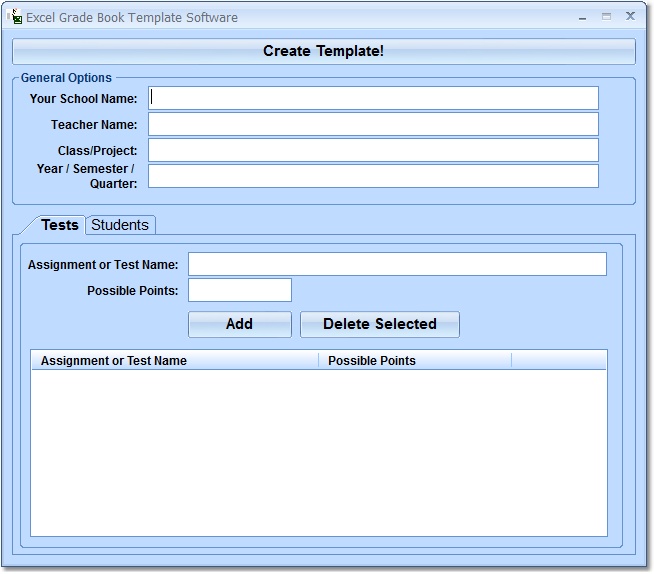Image resolution: width=654 pixels, height=574 pixels.
Task: Click the Create Template! button
Action: coord(324,51)
